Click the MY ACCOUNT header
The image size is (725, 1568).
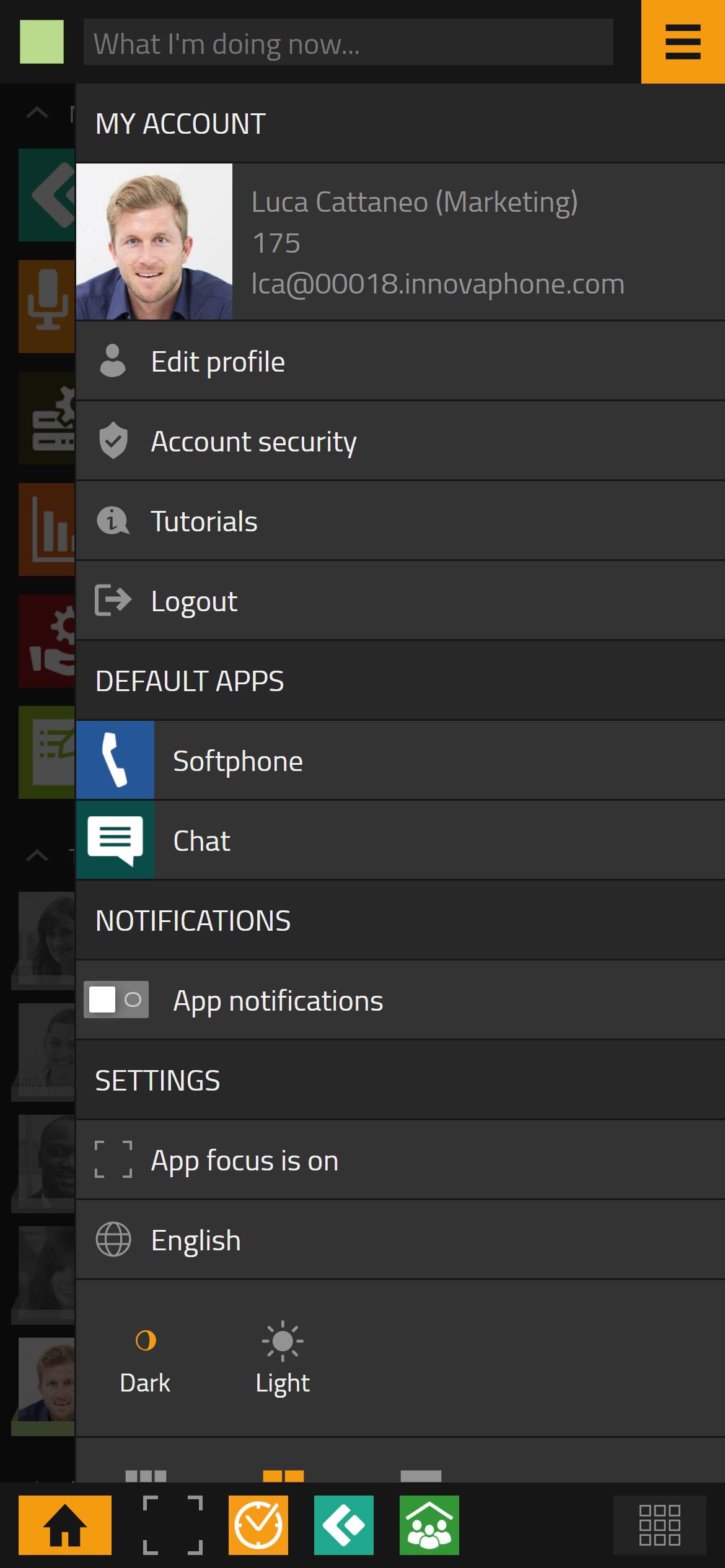click(x=400, y=123)
